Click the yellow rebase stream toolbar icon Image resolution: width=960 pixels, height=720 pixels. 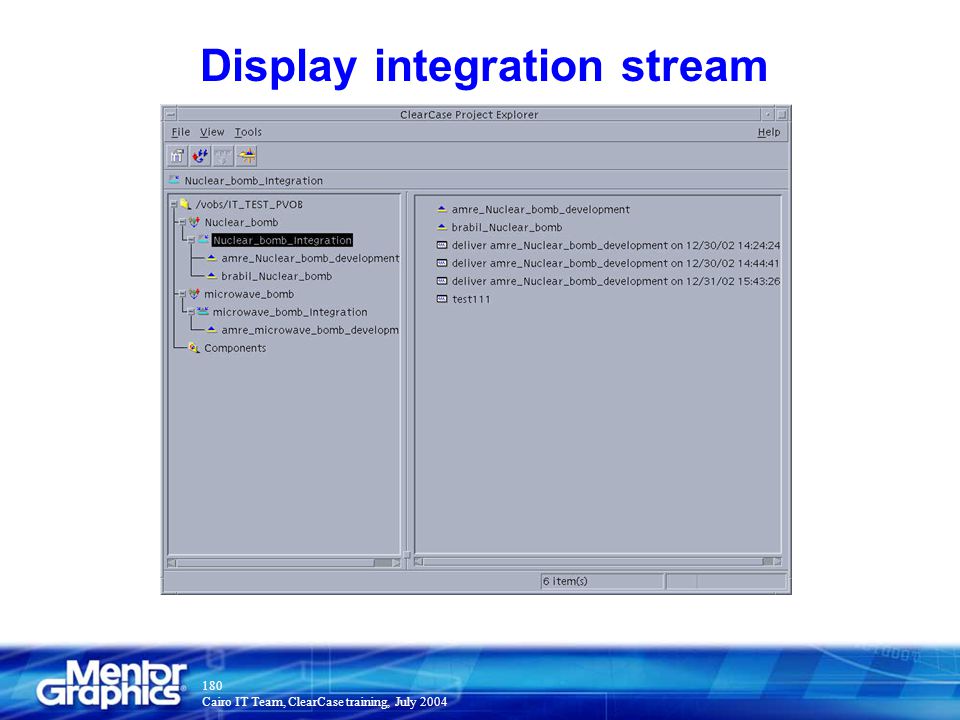247,156
